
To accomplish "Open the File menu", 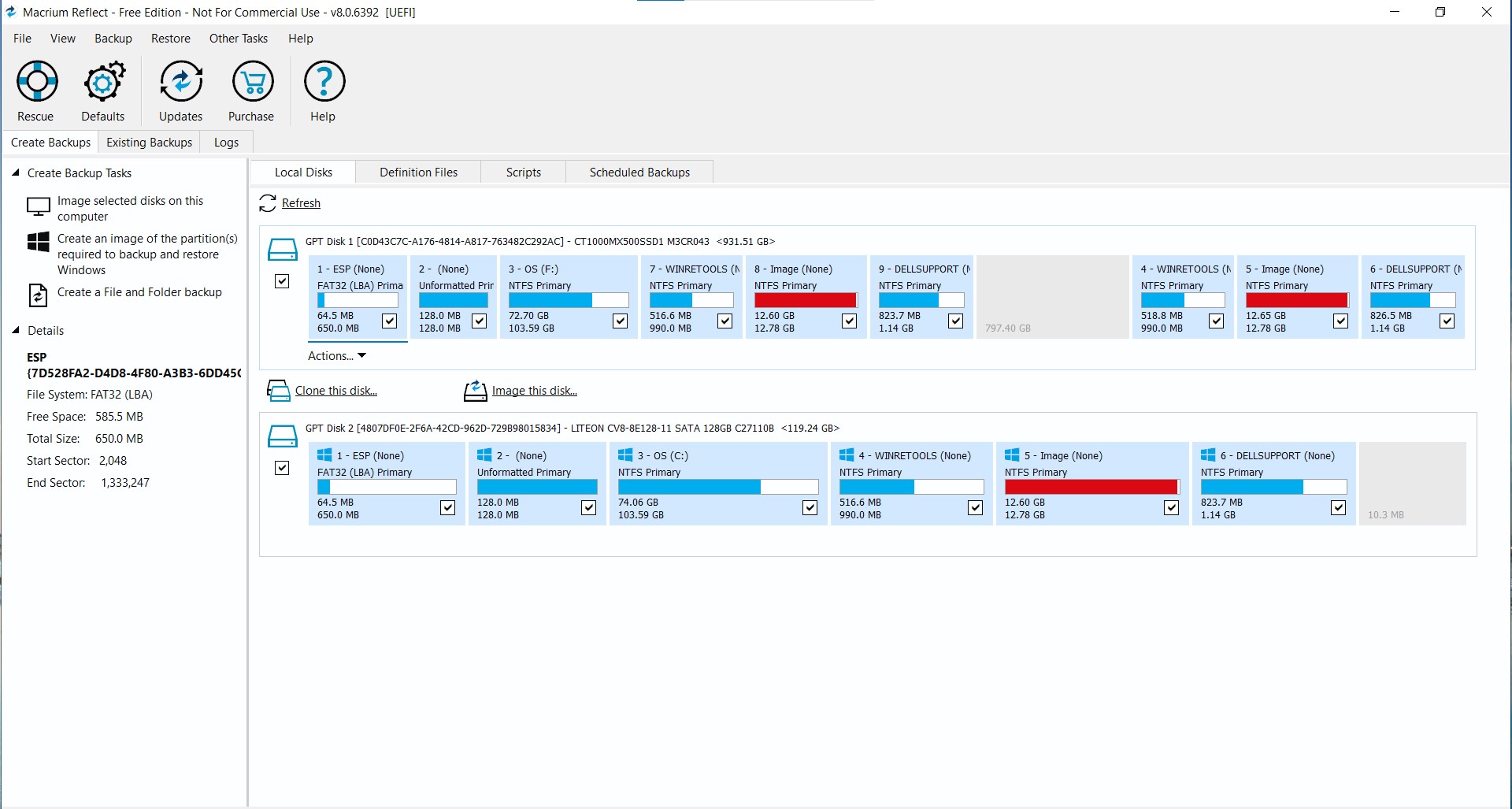I will tap(22, 39).
